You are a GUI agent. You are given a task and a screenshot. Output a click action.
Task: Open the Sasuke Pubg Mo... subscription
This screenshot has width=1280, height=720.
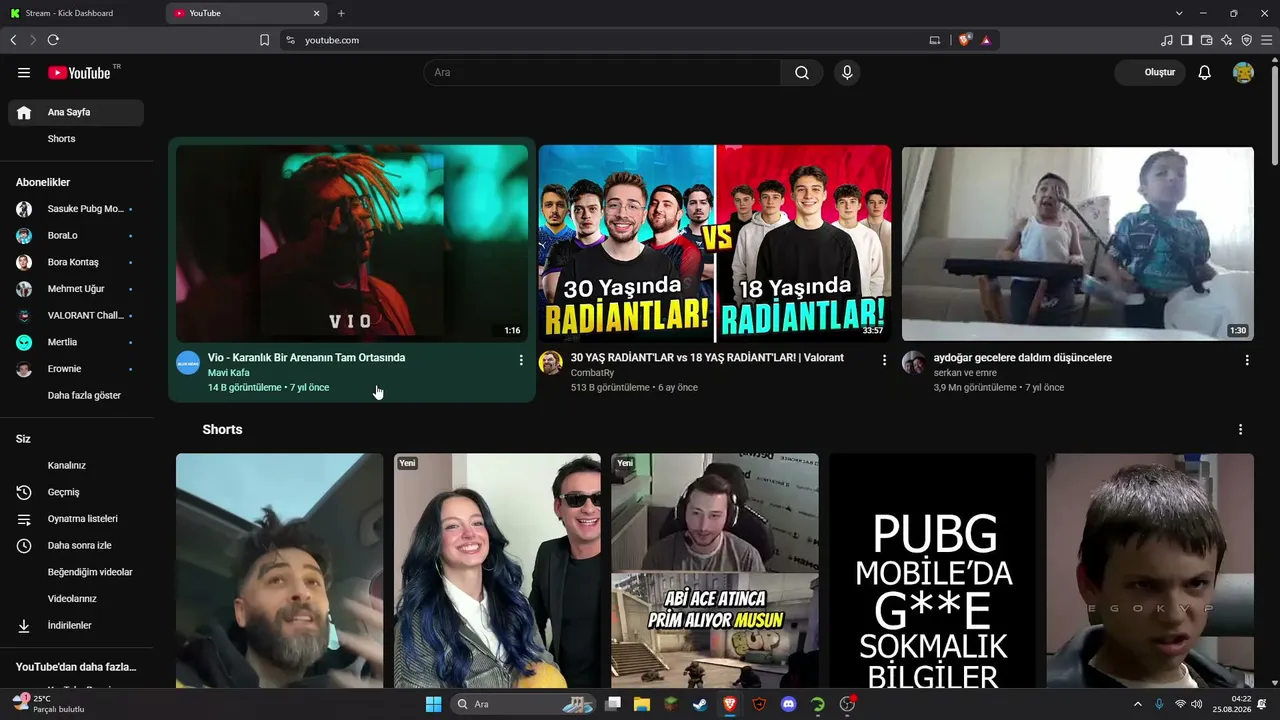[76, 209]
